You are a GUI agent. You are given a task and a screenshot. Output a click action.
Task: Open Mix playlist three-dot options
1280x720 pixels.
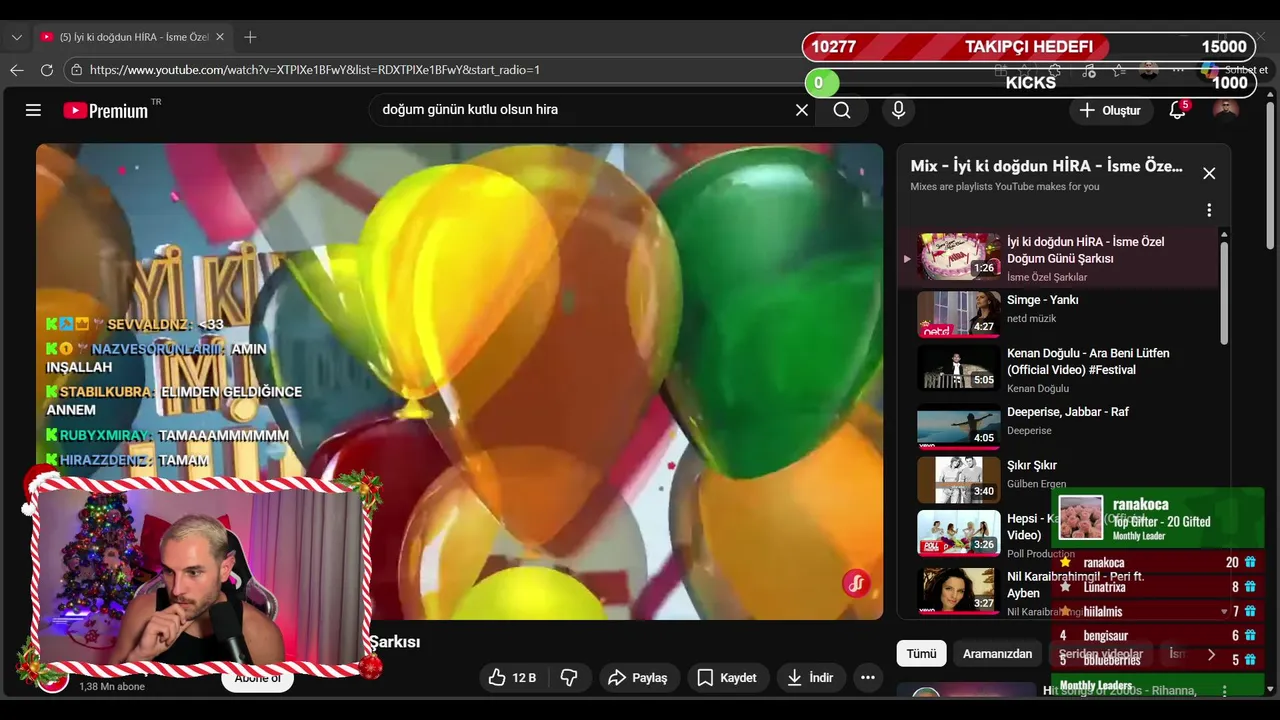pyautogui.click(x=1209, y=210)
